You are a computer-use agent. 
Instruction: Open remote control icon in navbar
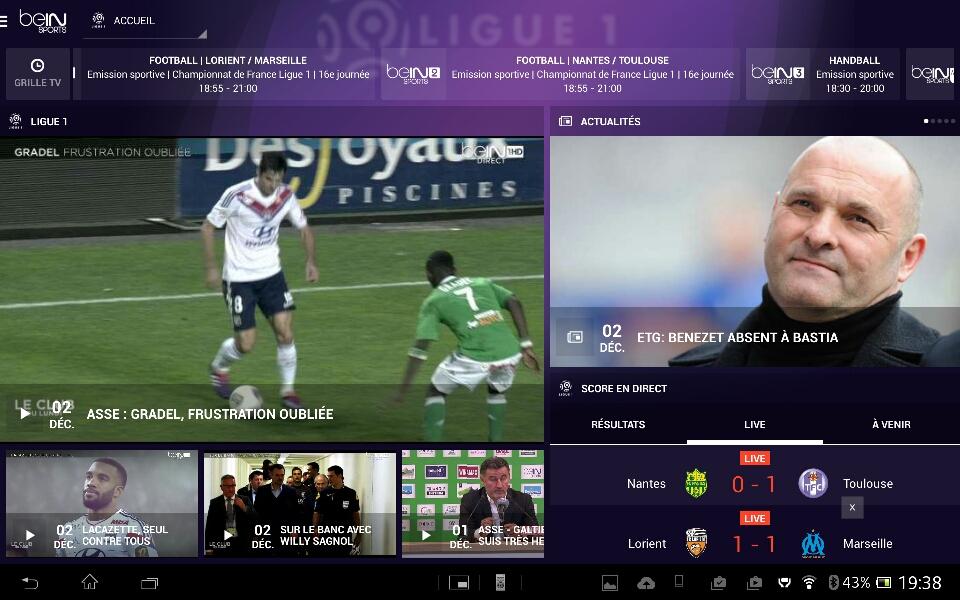(x=500, y=583)
